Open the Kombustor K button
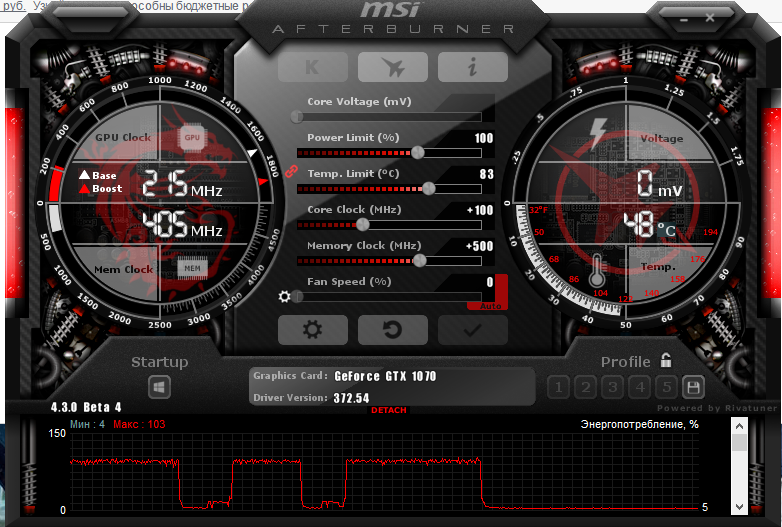This screenshot has width=782, height=527. point(313,67)
